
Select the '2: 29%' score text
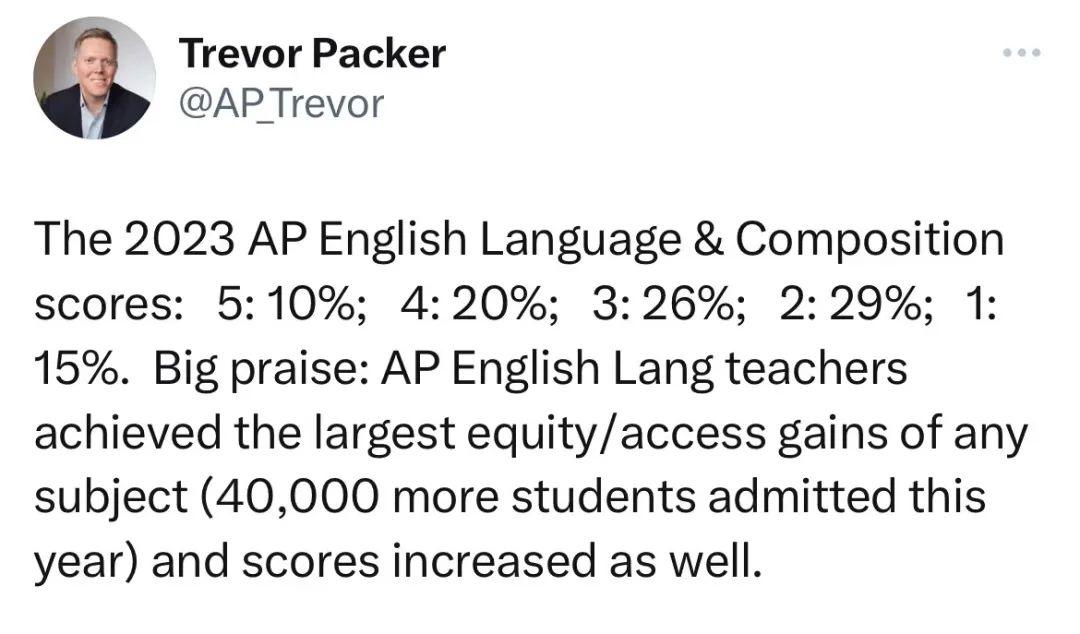point(857,303)
